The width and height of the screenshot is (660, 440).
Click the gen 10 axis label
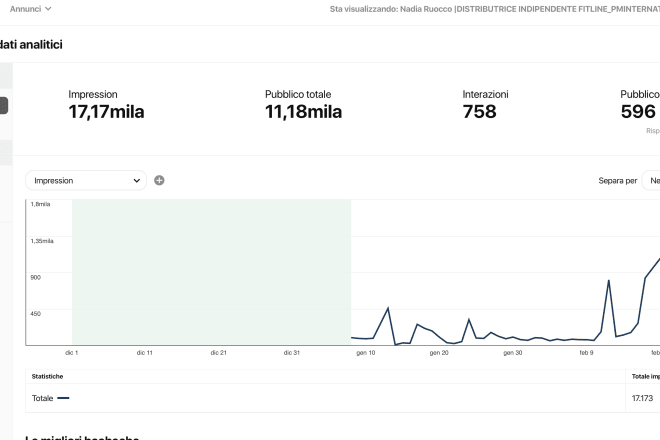pos(365,353)
